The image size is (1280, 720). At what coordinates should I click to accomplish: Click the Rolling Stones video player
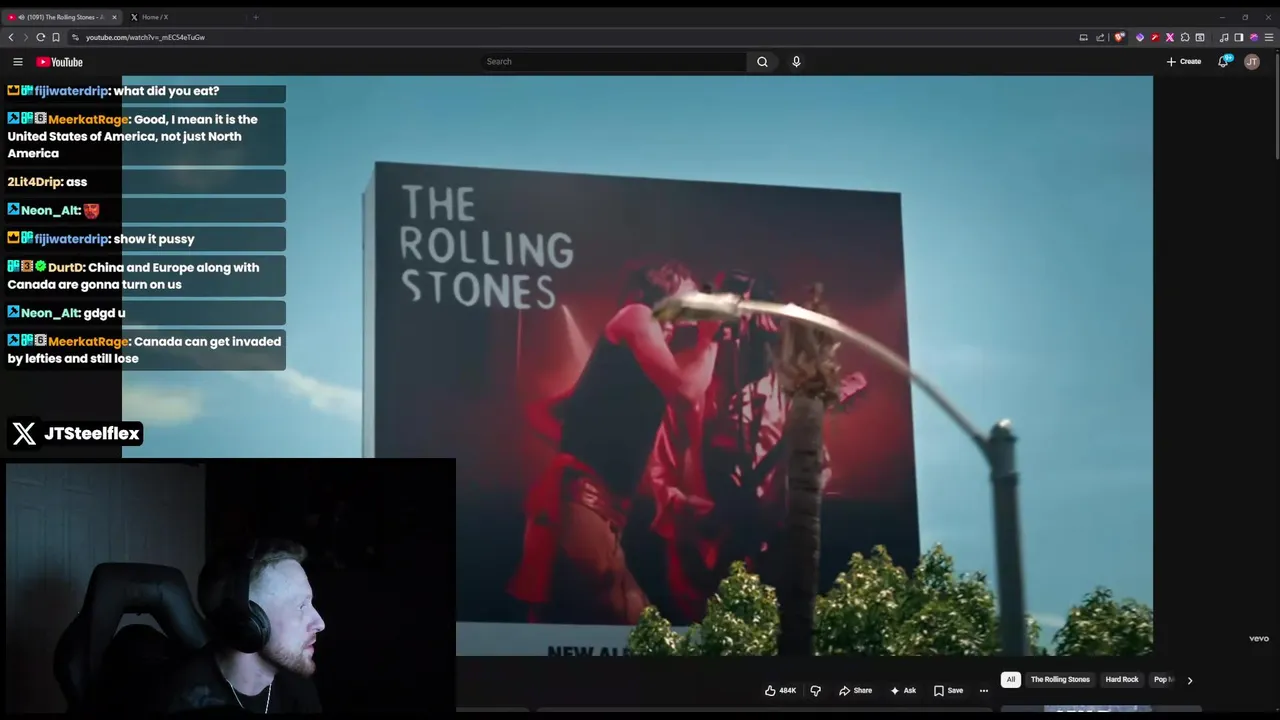click(x=637, y=366)
